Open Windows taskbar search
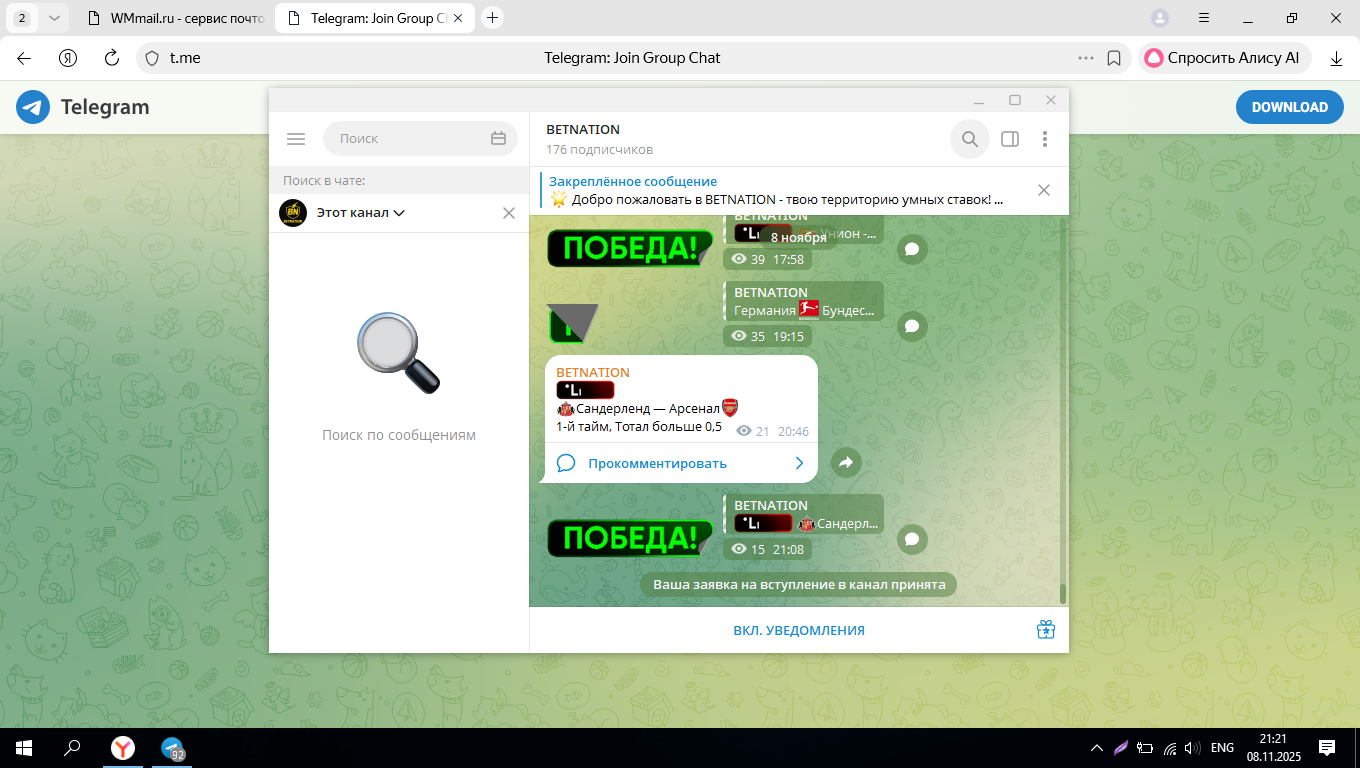Screen dimensions: 1360x768 [72, 747]
